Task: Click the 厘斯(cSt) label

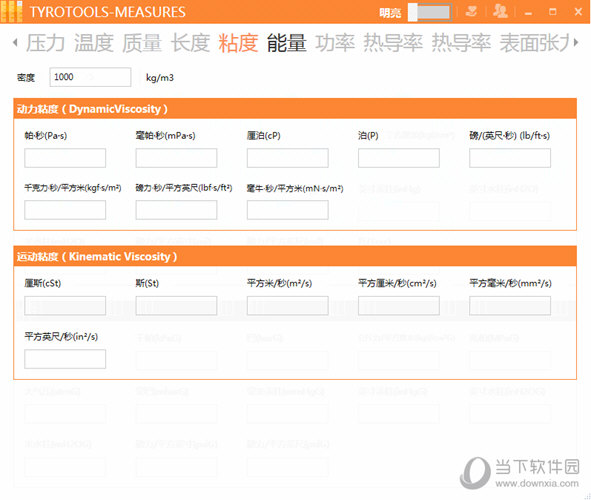Action: coord(43,283)
